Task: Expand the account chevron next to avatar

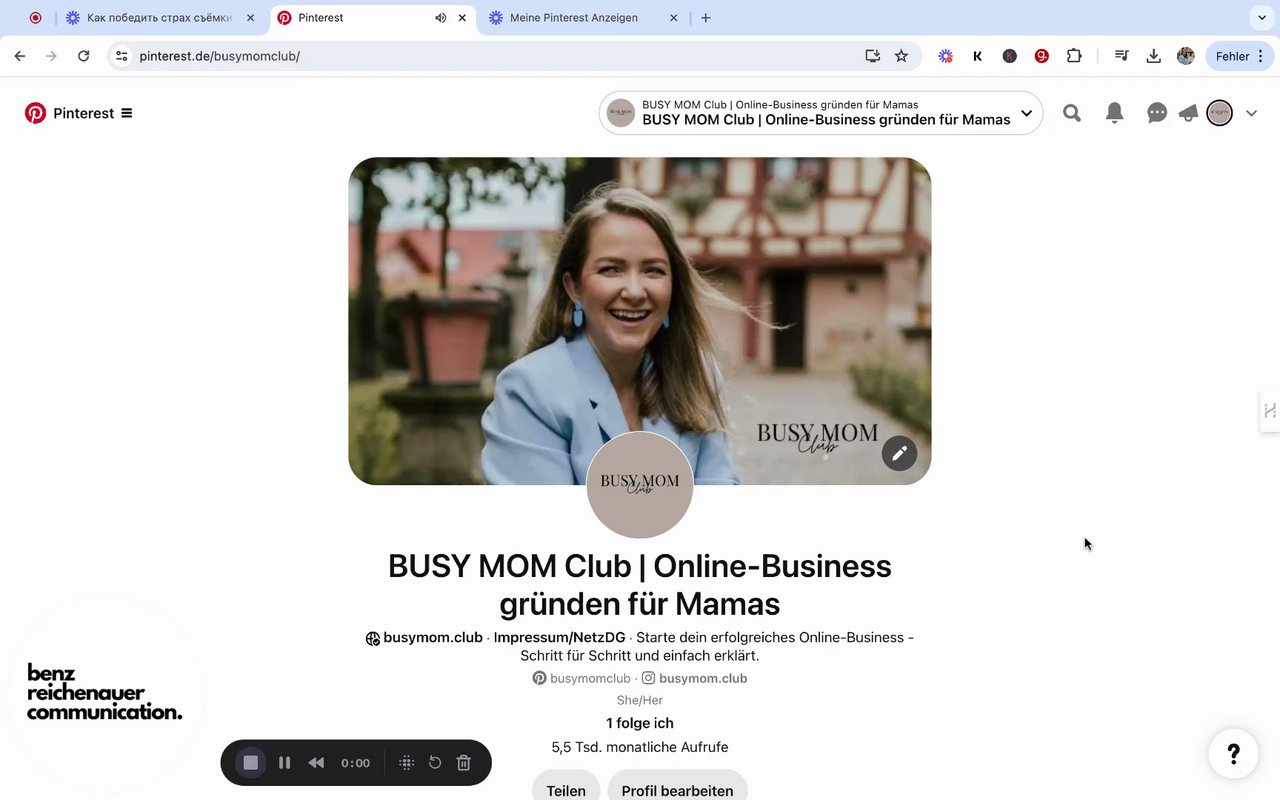Action: pos(1251,113)
